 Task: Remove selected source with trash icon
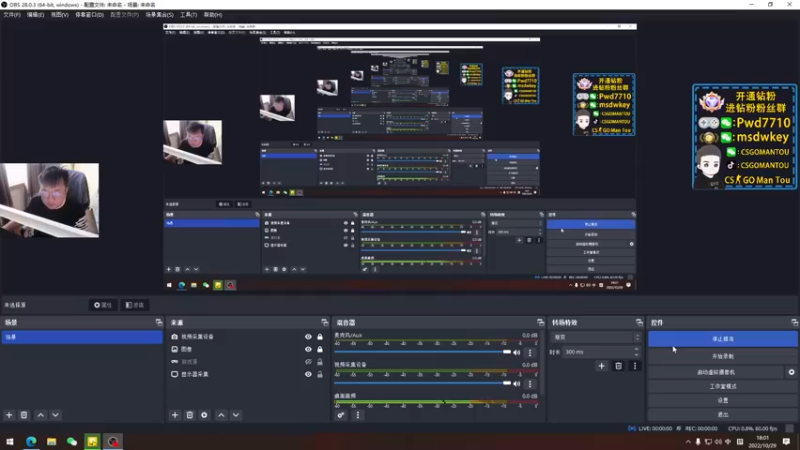point(190,415)
